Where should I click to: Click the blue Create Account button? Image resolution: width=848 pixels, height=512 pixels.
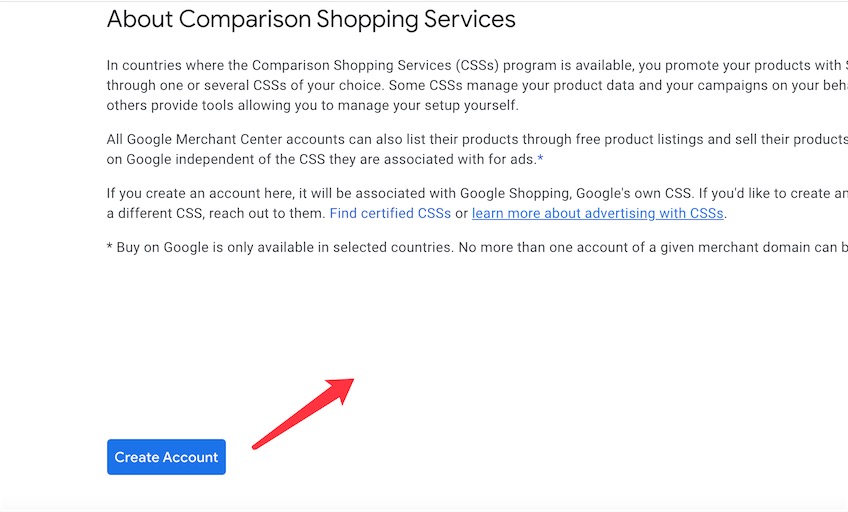166,457
